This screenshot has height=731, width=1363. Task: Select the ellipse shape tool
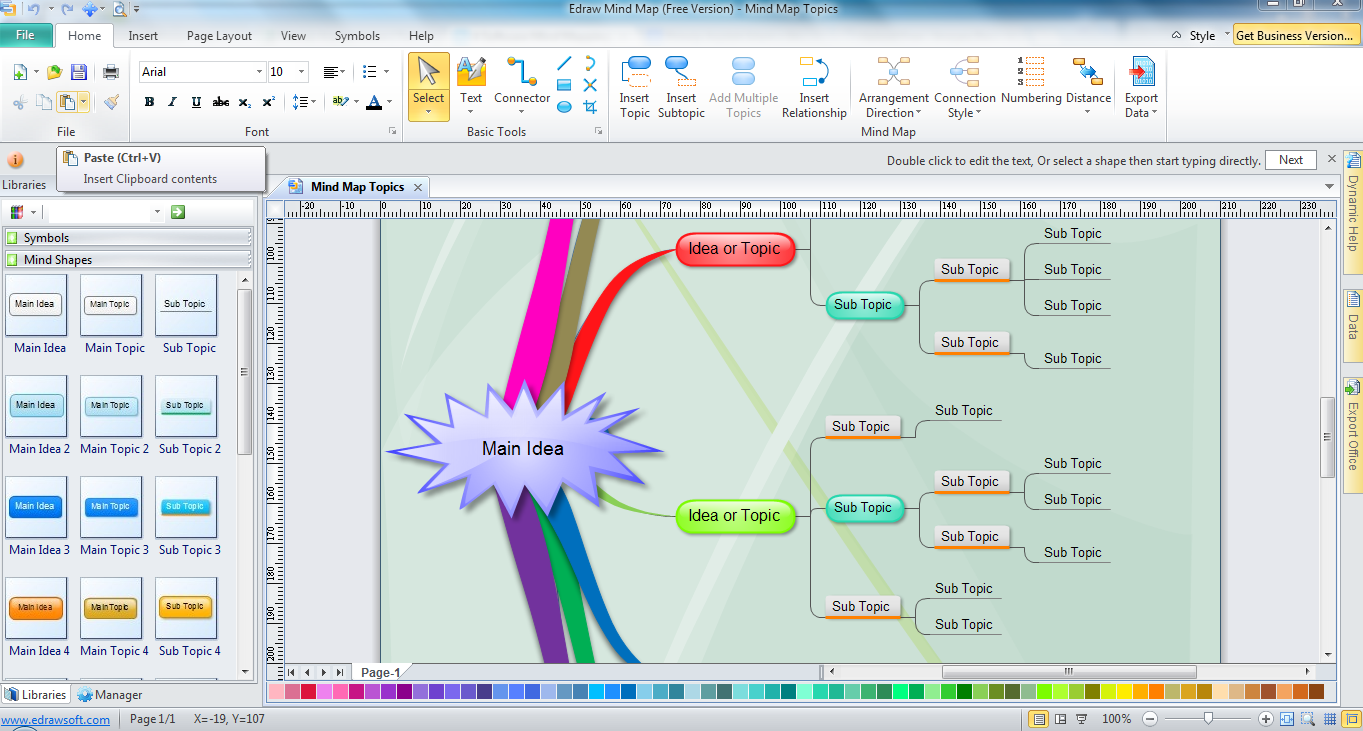pyautogui.click(x=564, y=107)
